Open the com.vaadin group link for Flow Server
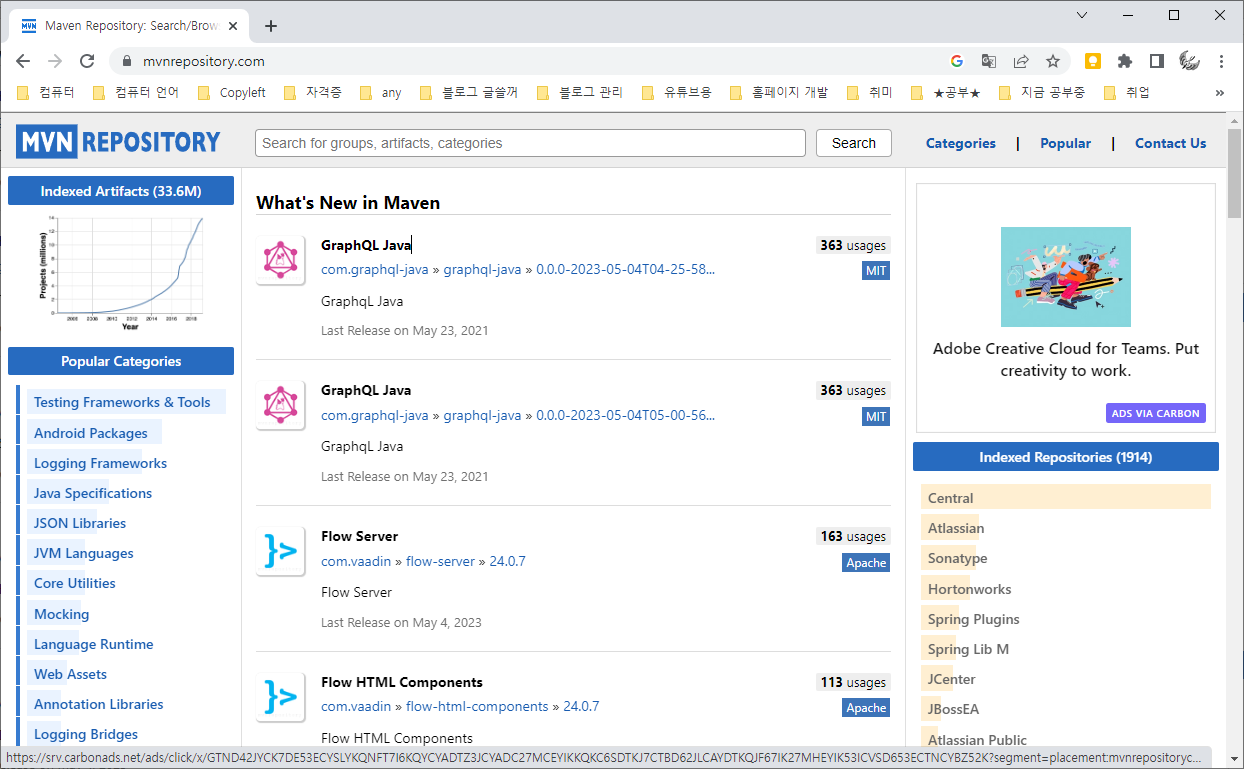This screenshot has height=769, width=1244. point(356,561)
